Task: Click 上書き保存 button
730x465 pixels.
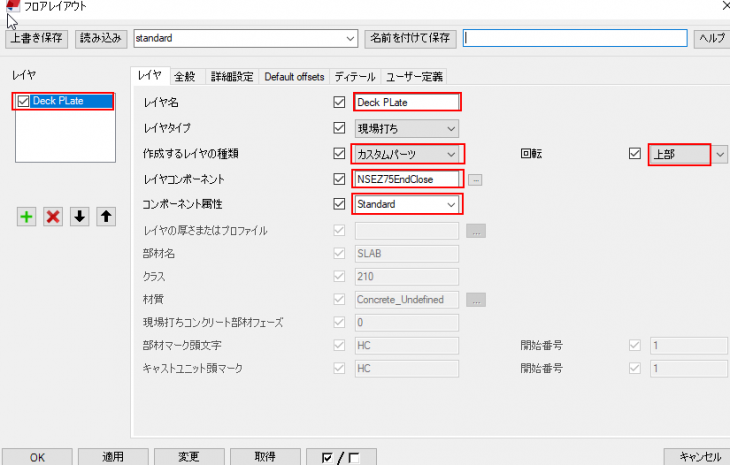Action: pyautogui.click(x=36, y=39)
